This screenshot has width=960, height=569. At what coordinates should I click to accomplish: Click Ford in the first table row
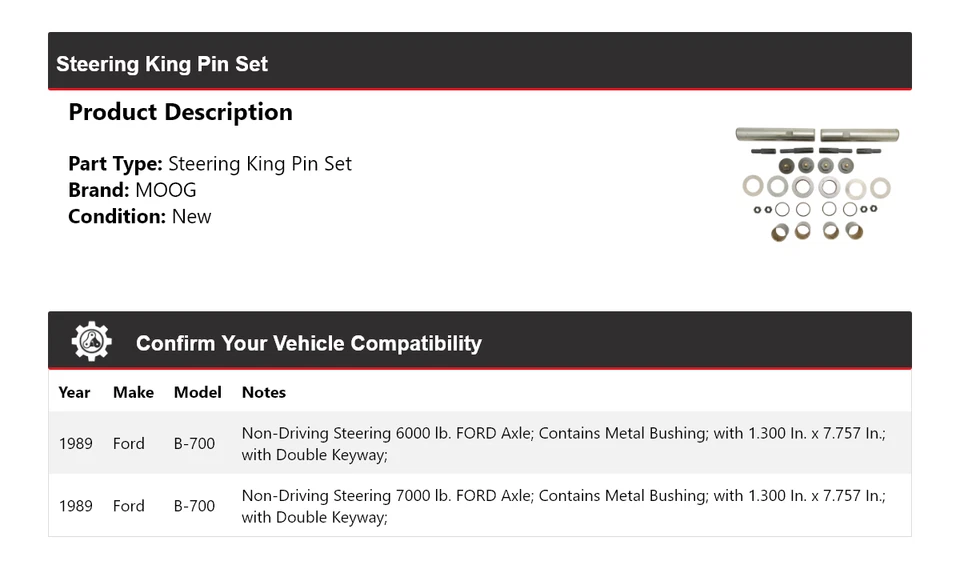[x=128, y=443]
